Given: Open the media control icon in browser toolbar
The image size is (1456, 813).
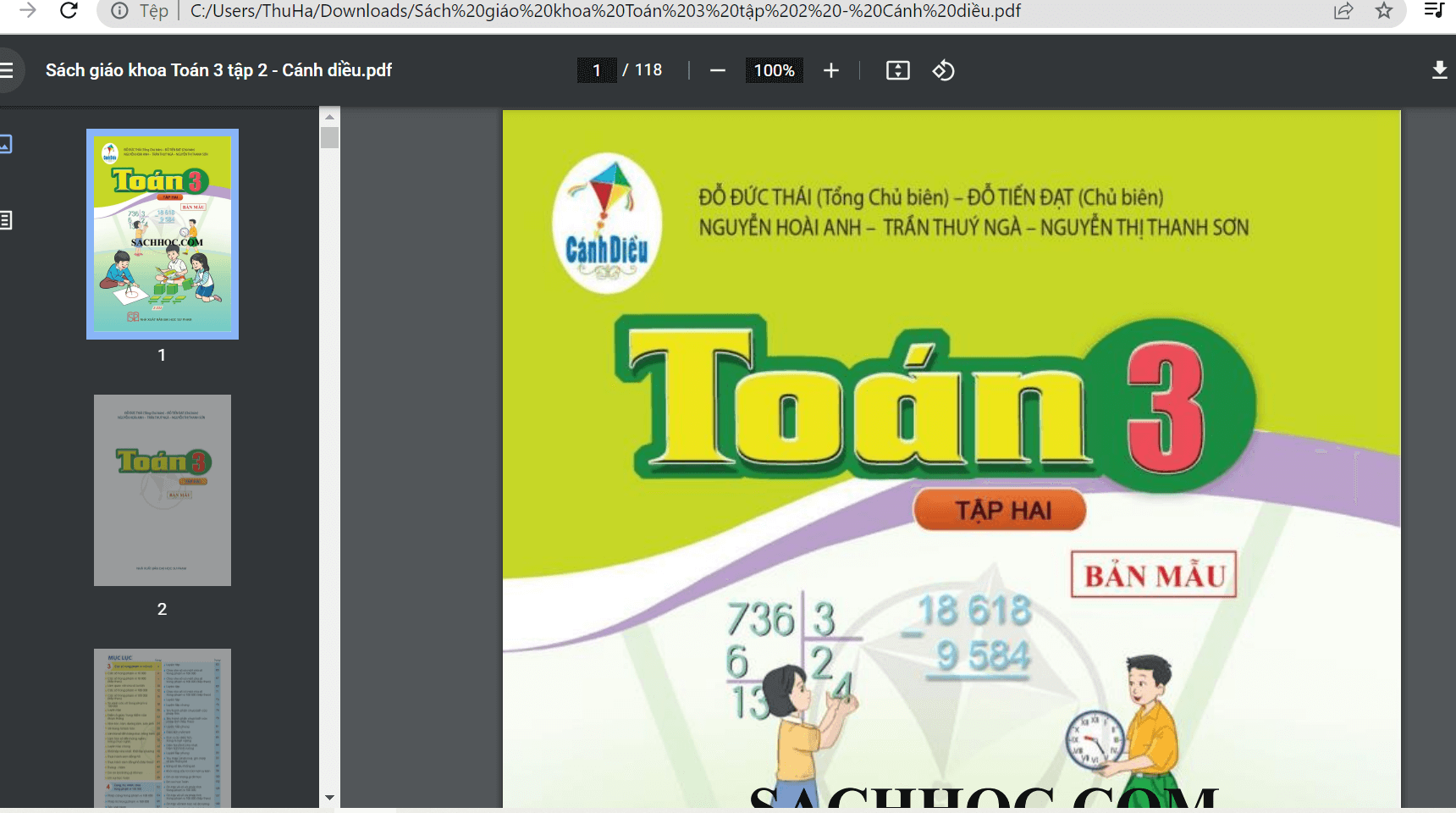Looking at the screenshot, I should tap(1434, 10).
